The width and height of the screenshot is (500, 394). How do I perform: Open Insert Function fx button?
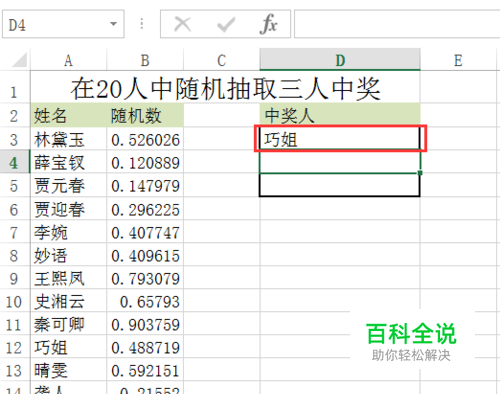pyautogui.click(x=268, y=24)
